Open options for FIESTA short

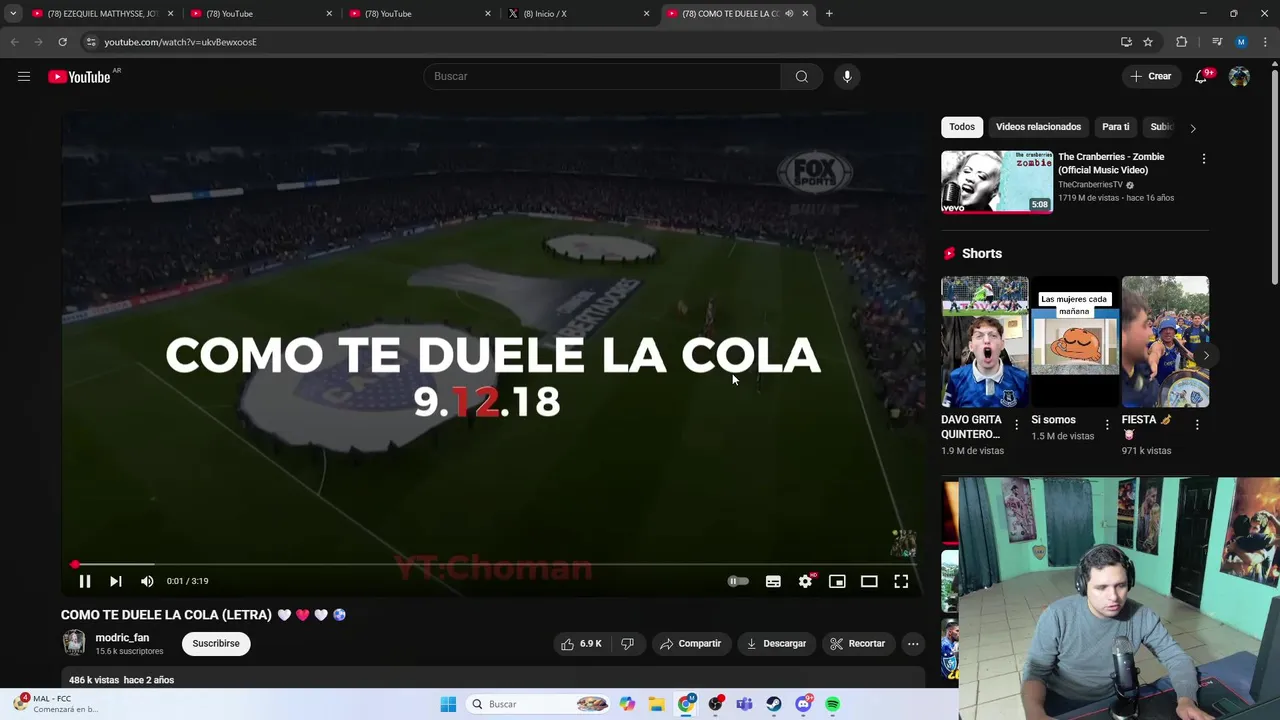tap(1198, 425)
